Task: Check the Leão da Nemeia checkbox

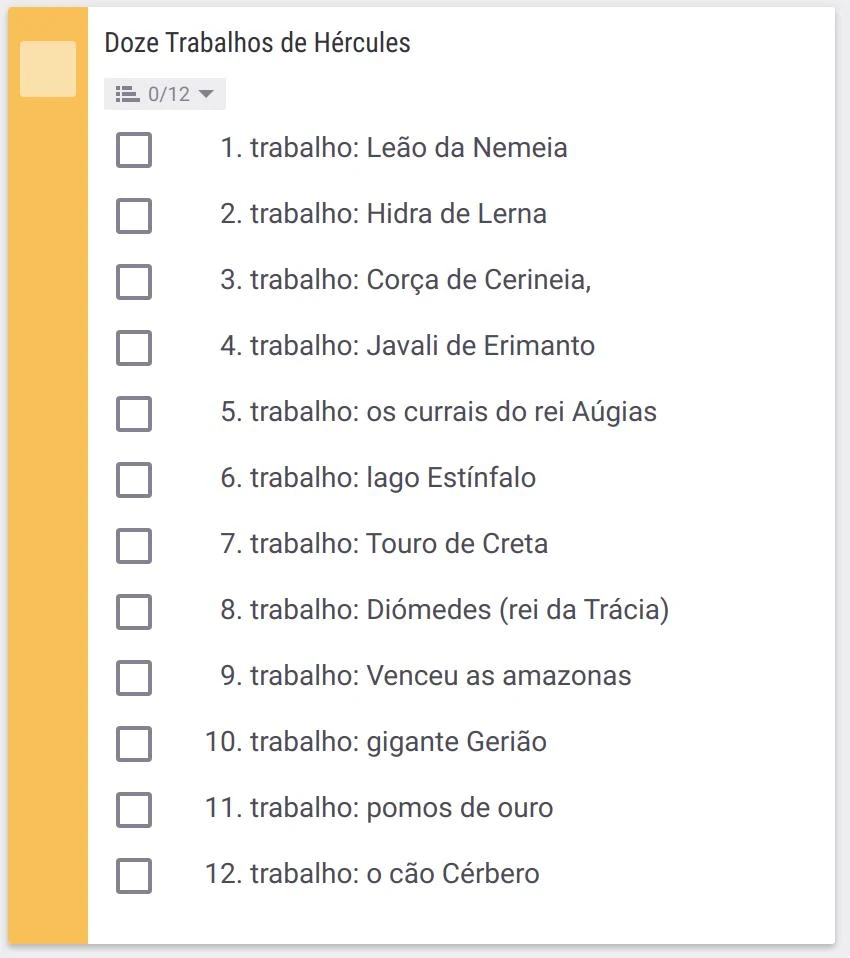Action: (134, 150)
